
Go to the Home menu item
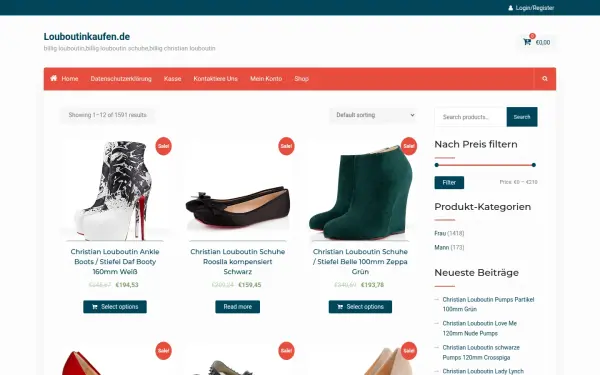click(x=64, y=78)
